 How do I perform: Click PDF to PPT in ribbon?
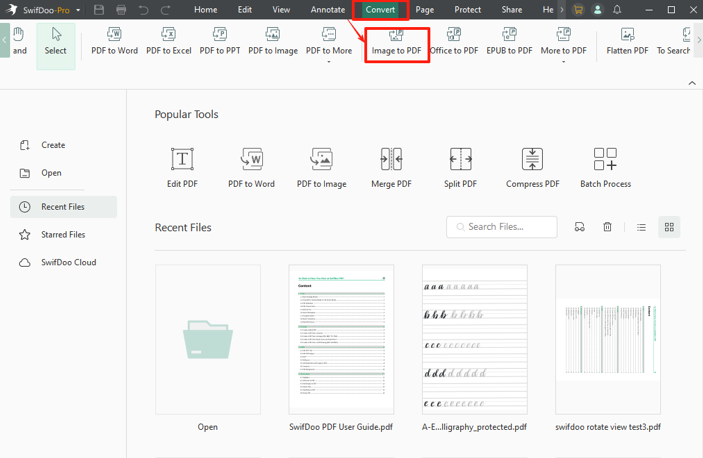220,41
